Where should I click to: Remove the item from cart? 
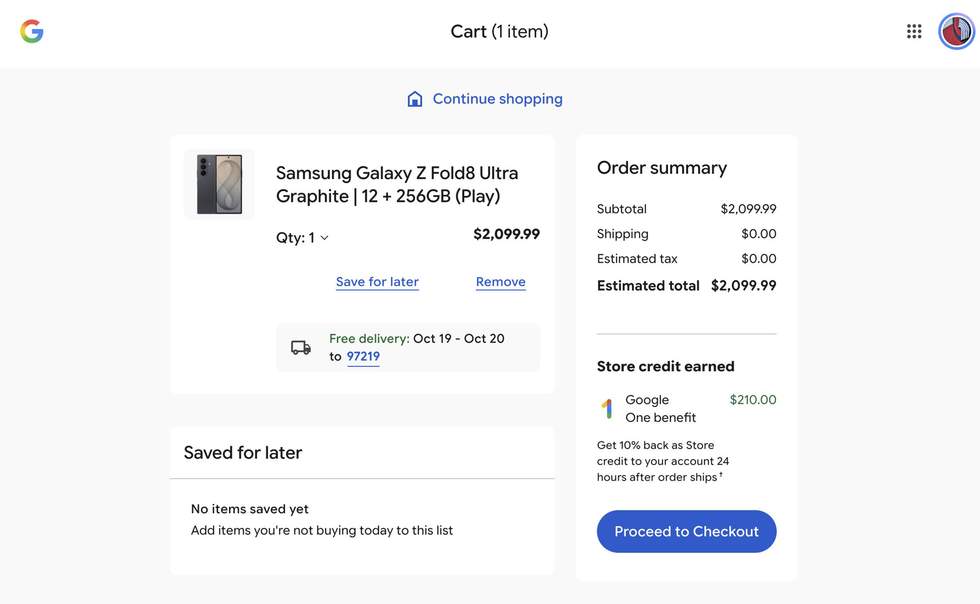pos(501,282)
